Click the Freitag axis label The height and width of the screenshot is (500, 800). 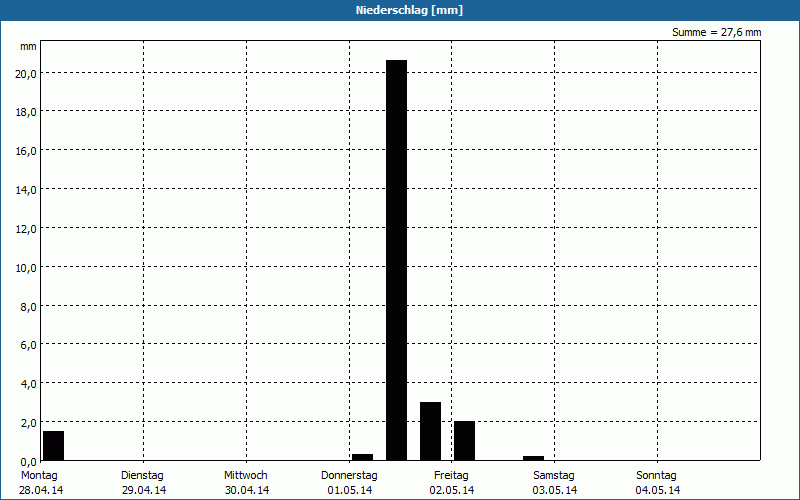pyautogui.click(x=451, y=476)
